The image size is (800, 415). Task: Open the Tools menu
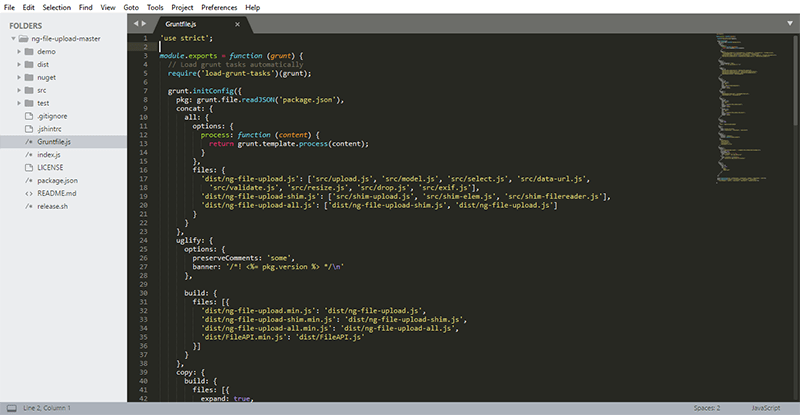coord(155,7)
